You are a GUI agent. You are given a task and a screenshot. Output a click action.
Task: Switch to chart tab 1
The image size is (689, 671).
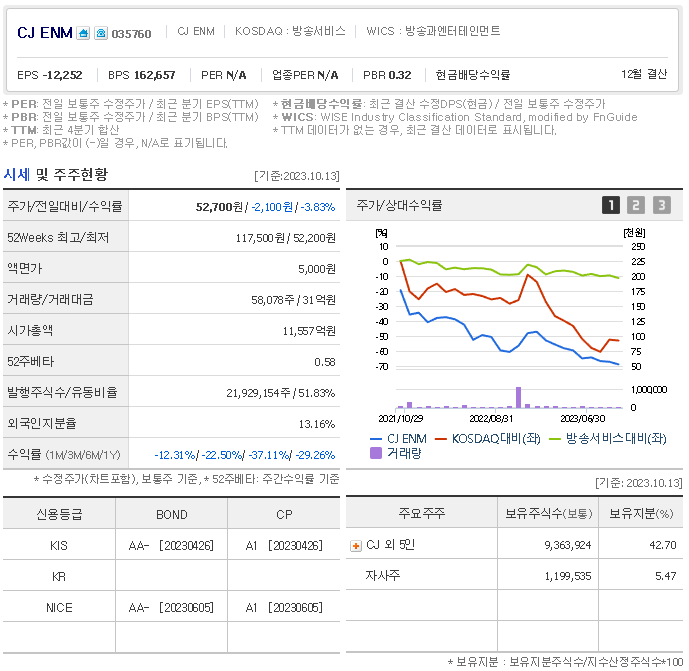tap(611, 205)
